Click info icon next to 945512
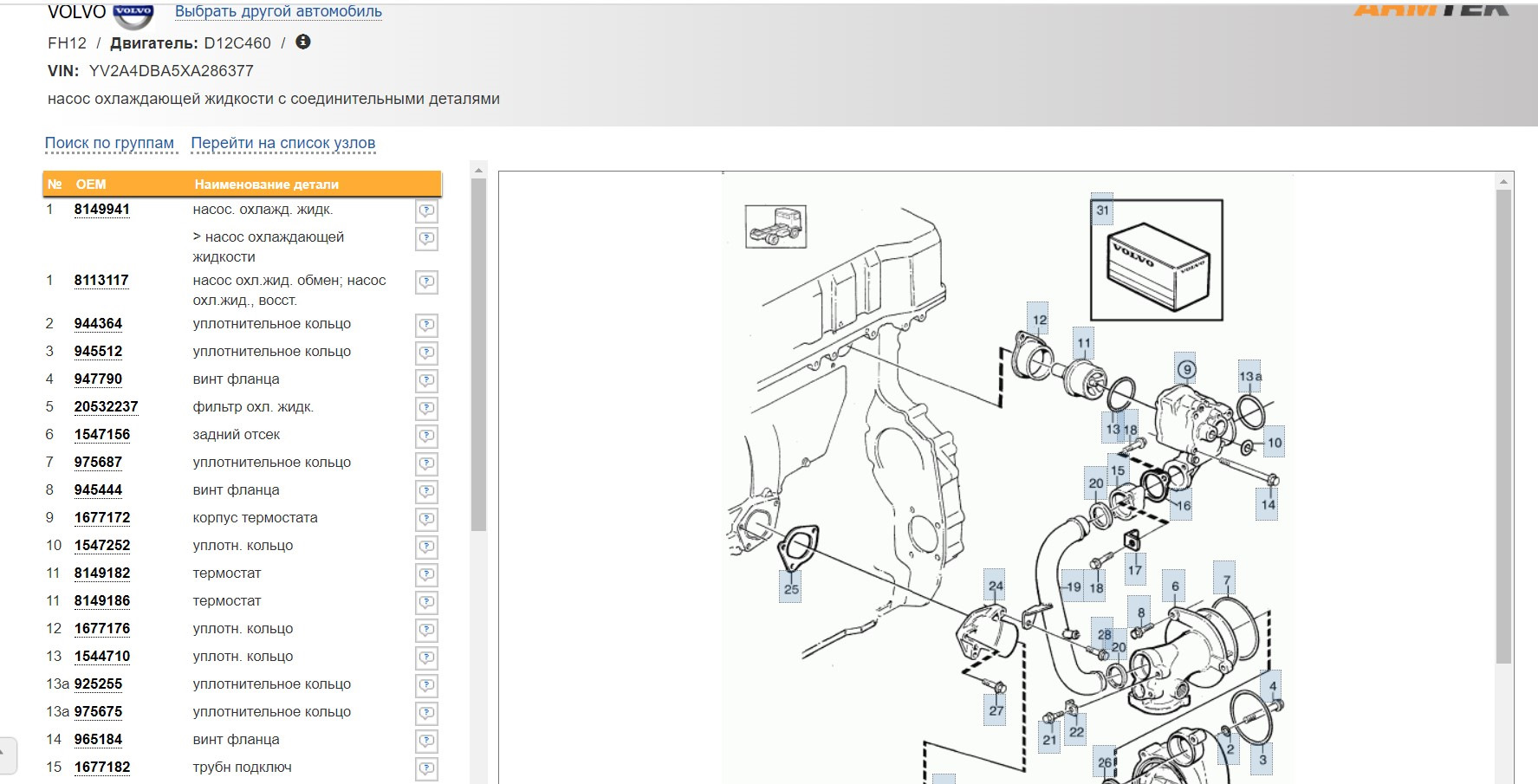Image resolution: width=1538 pixels, height=784 pixels. click(x=426, y=353)
